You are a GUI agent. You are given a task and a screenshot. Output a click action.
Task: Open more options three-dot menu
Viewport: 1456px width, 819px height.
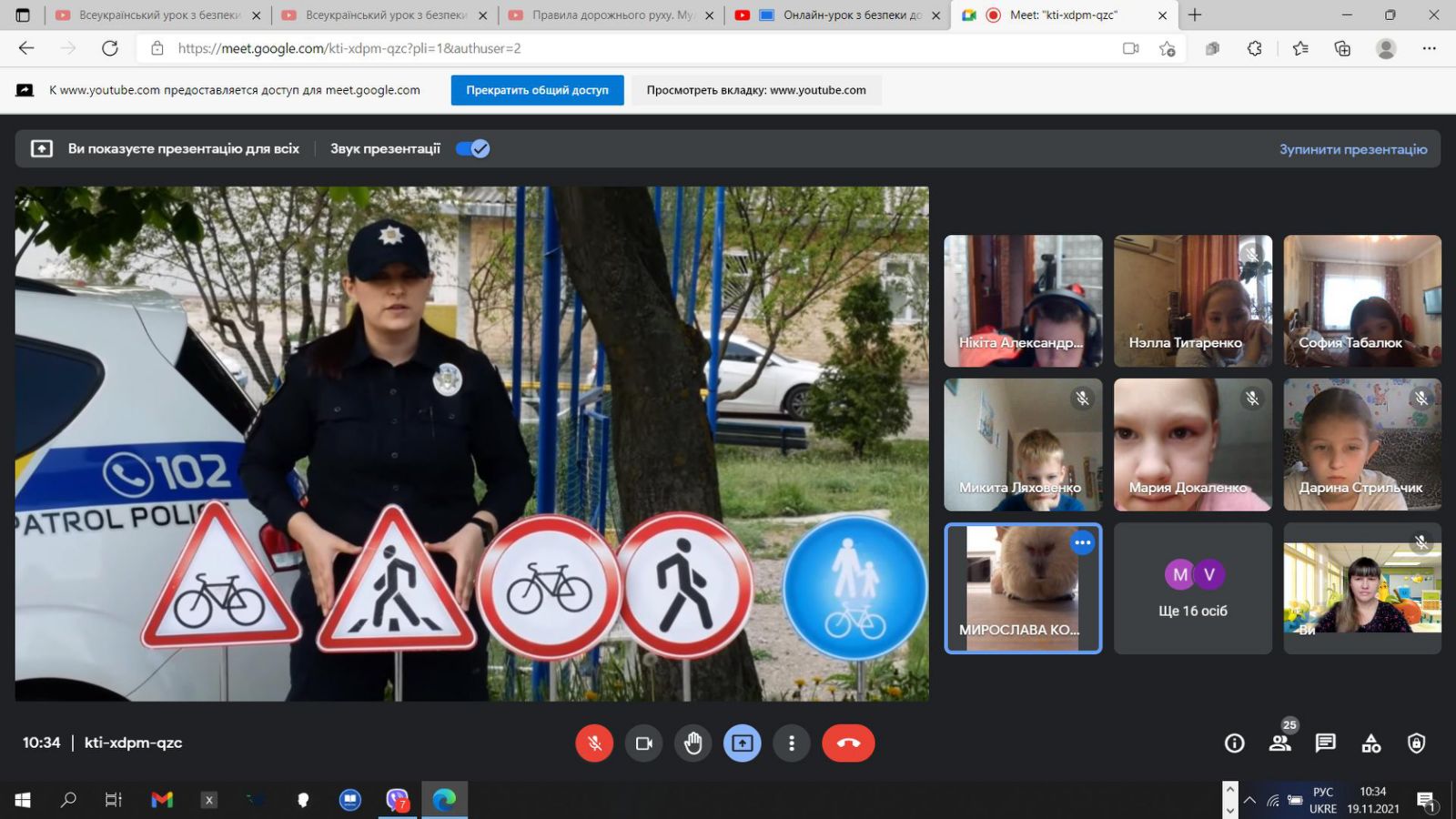point(791,743)
